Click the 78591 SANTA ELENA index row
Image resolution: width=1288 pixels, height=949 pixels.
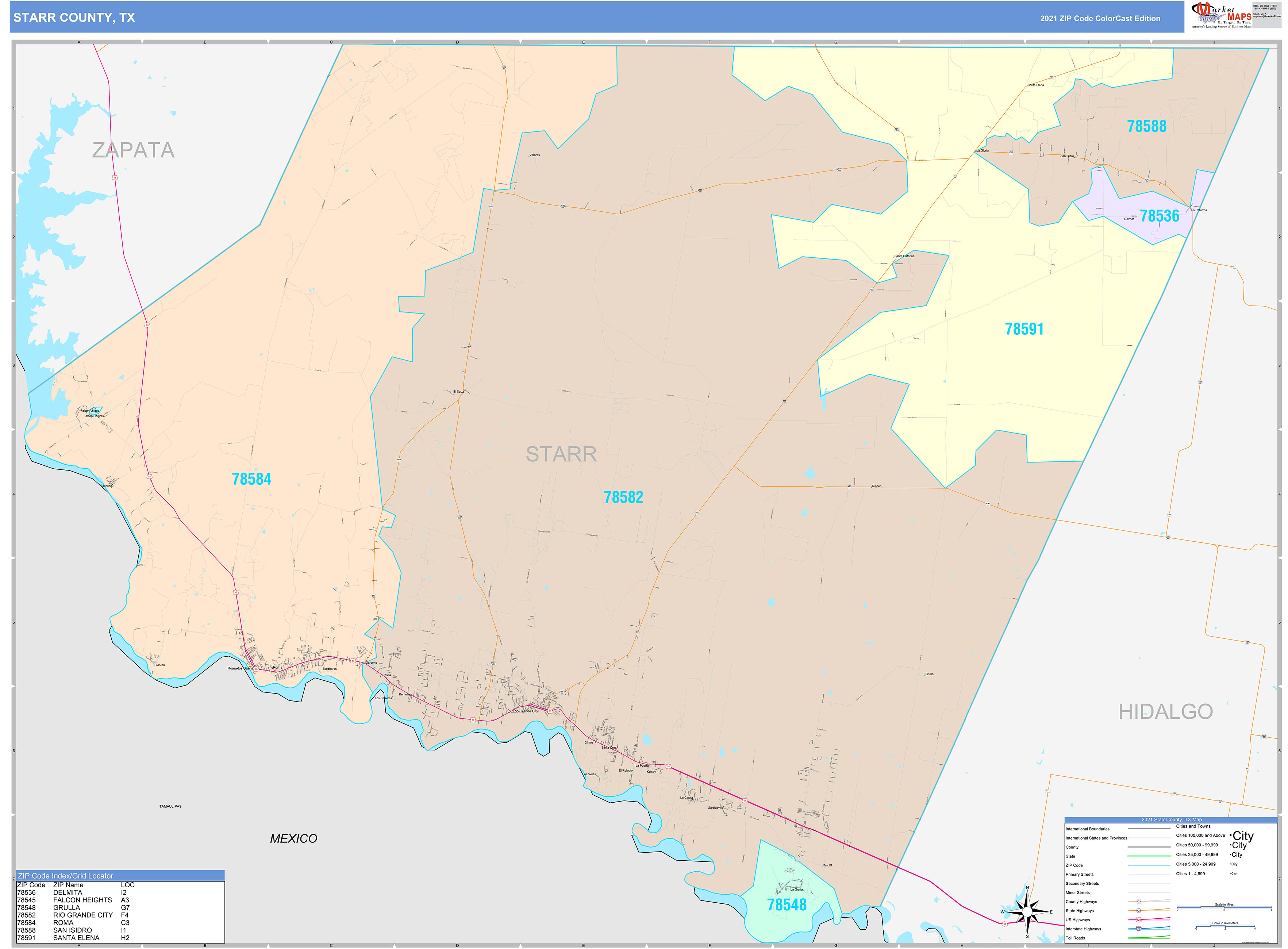[x=74, y=938]
